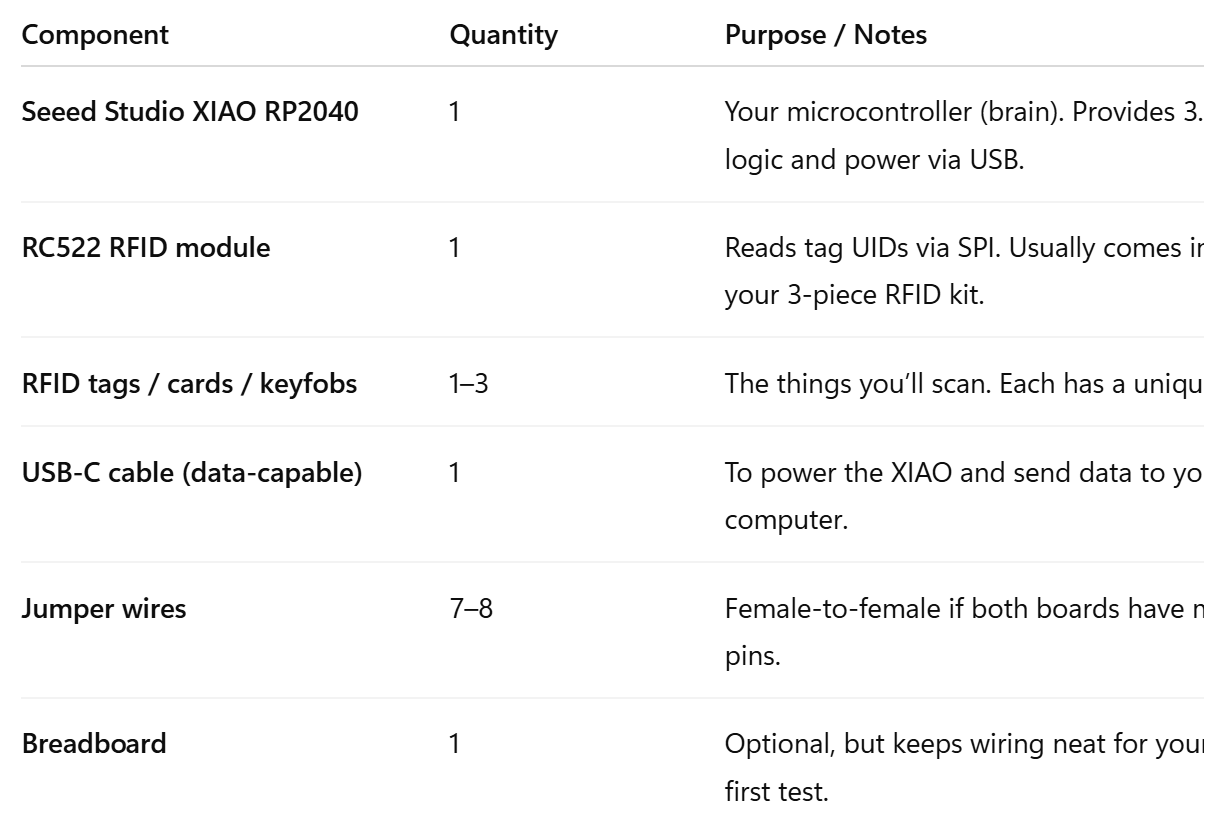Image resolution: width=1225 pixels, height=820 pixels.
Task: Click the quantity in the USB-C cable row
Action: [455, 472]
